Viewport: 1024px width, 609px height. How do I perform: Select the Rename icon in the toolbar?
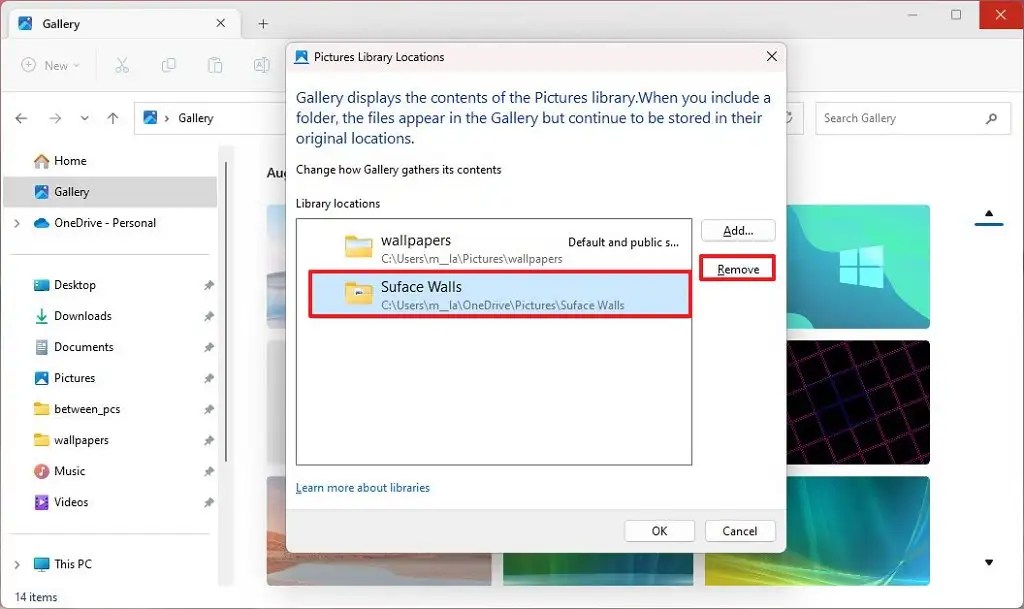(x=260, y=65)
